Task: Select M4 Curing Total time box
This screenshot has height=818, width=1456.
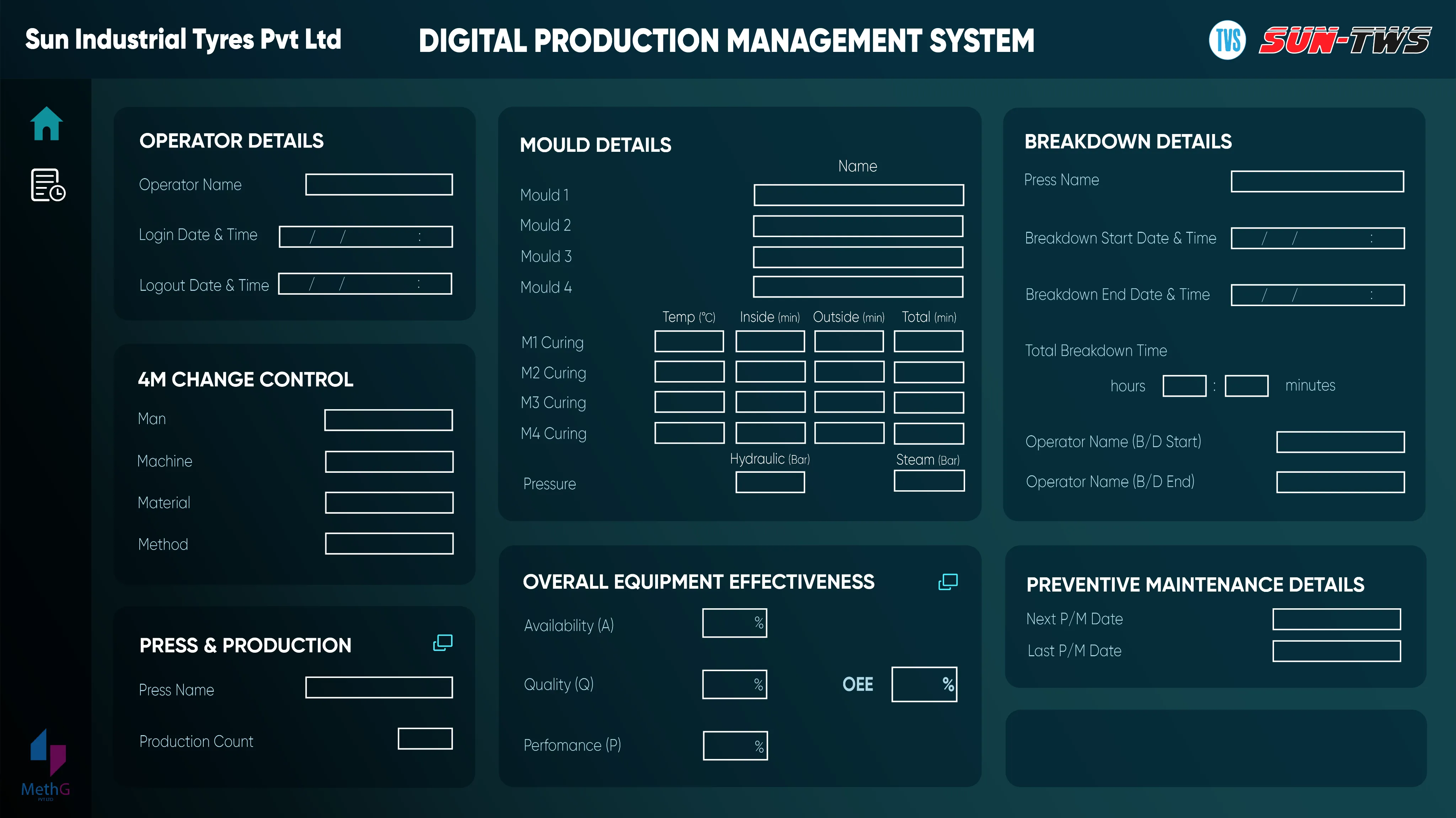Action: 928,434
